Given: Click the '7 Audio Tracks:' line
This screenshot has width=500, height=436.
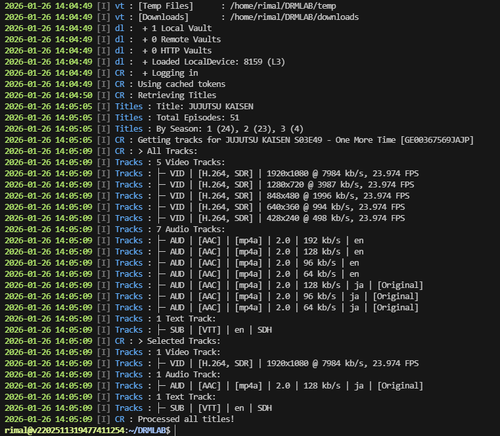Looking at the screenshot, I should tap(191, 229).
